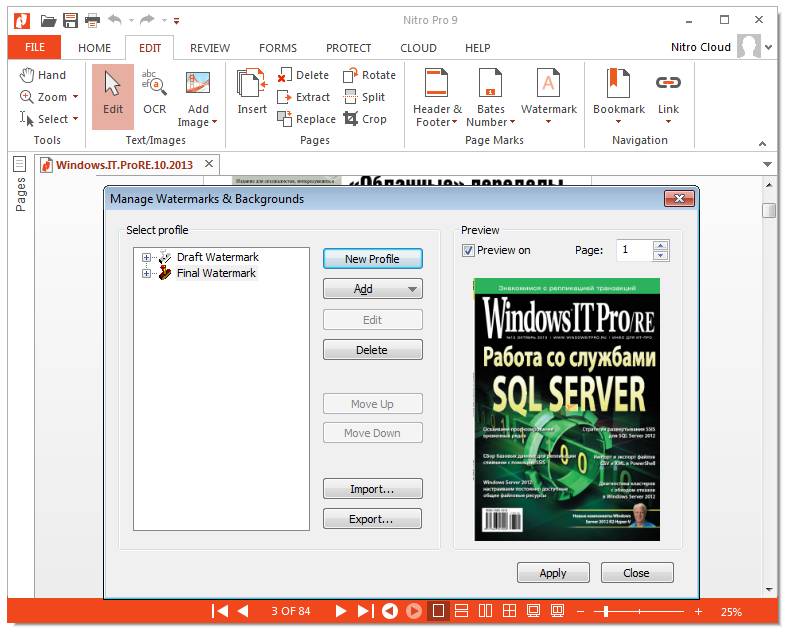
Task: Open the Zoom tool dropdown
Action: [76, 97]
